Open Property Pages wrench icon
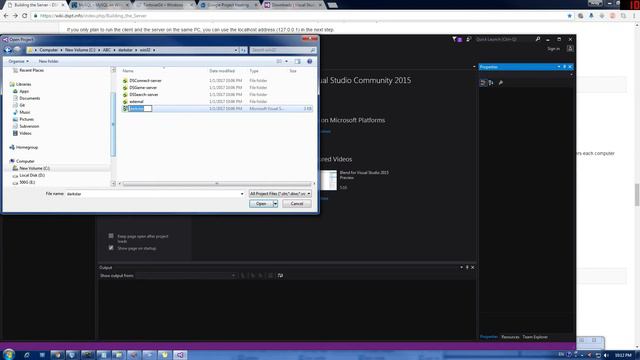The image size is (640, 360). 501,83
